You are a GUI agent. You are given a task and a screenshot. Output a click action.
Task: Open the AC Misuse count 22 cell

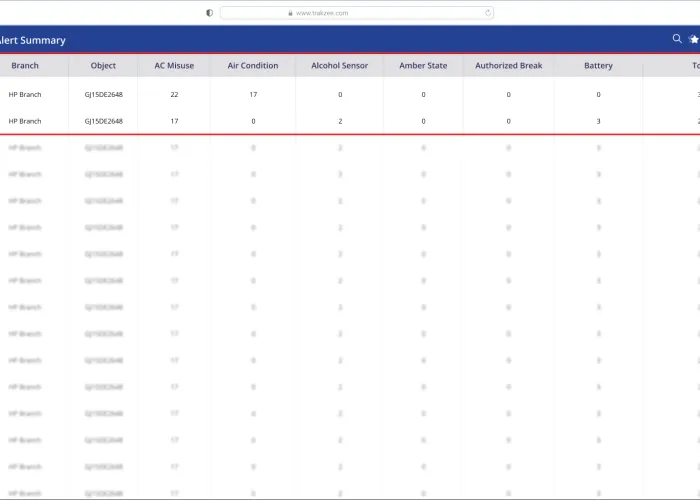[174, 94]
